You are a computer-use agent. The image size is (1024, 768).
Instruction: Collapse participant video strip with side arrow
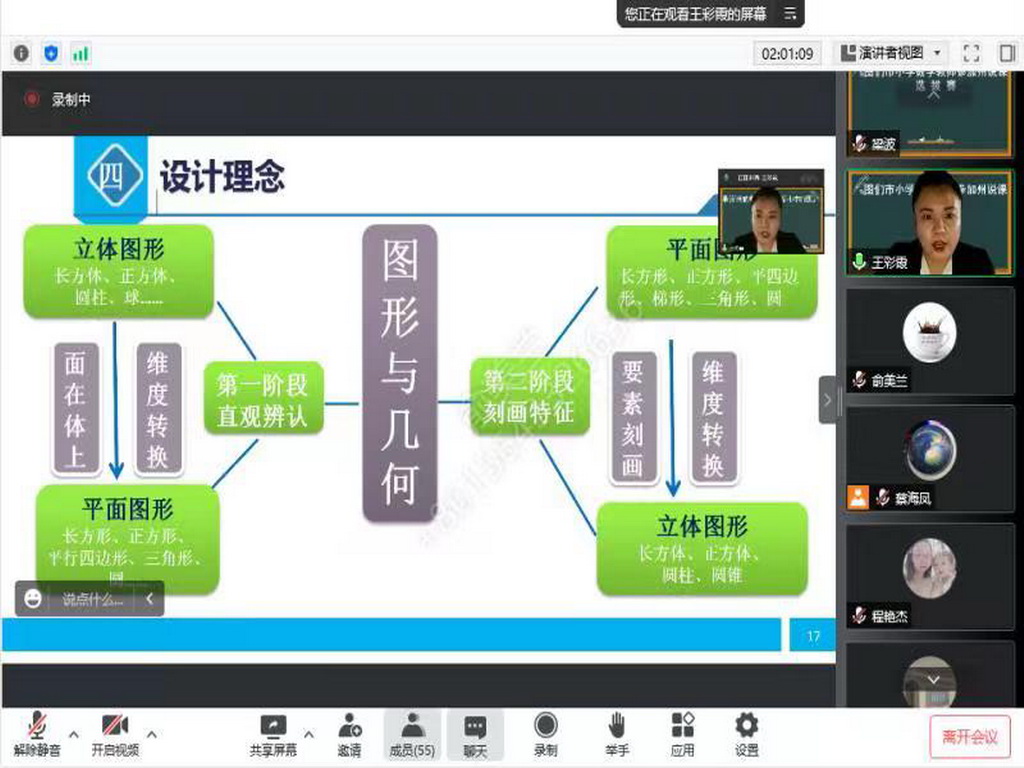(827, 400)
